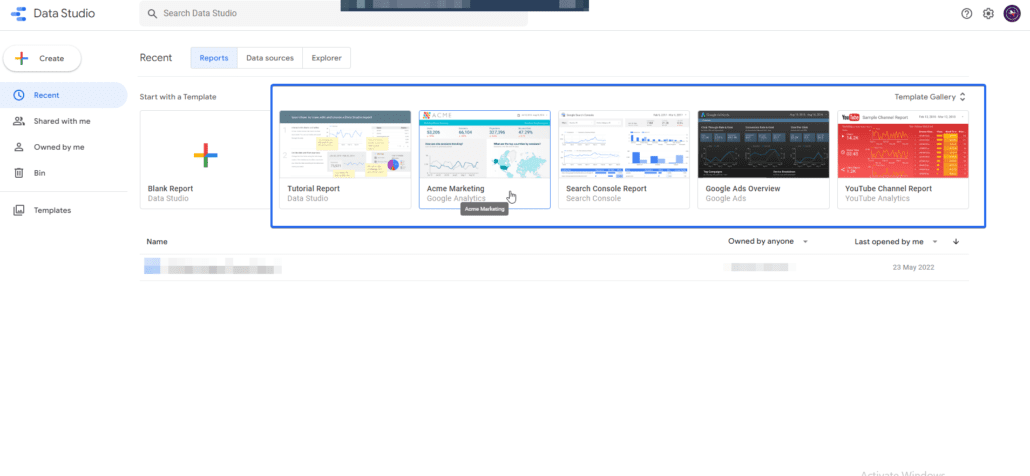Switch to the Data sources tab
The width and height of the screenshot is (1030, 476).
pyautogui.click(x=270, y=58)
